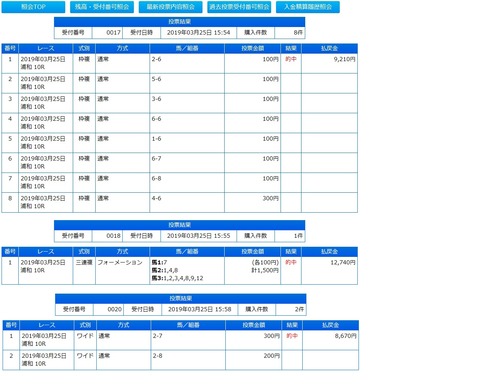Click timestamp 2019年03月25日 15:55

click(198, 236)
